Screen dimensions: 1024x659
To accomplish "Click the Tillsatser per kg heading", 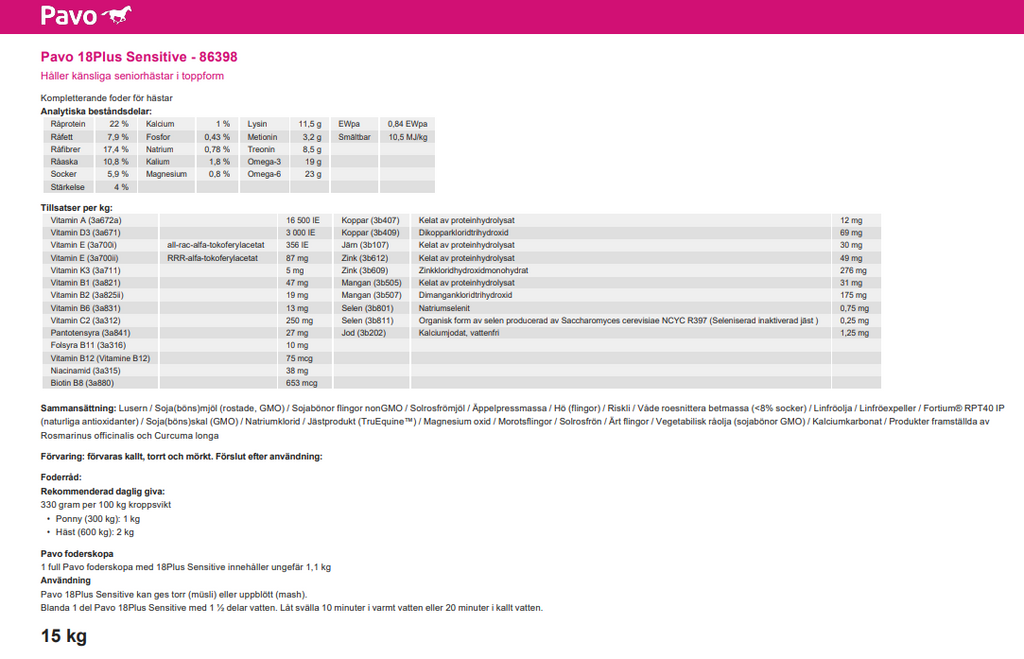I will tap(76, 207).
